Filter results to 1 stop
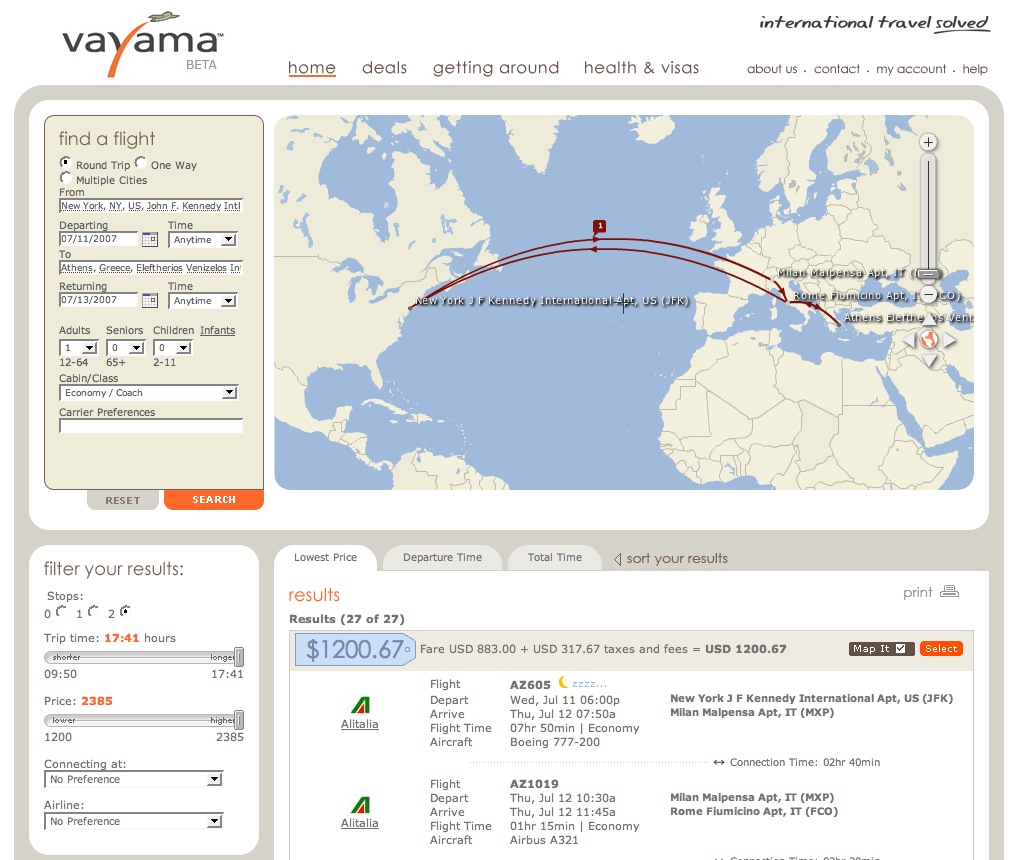This screenshot has width=1022, height=860. pyautogui.click(x=93, y=611)
